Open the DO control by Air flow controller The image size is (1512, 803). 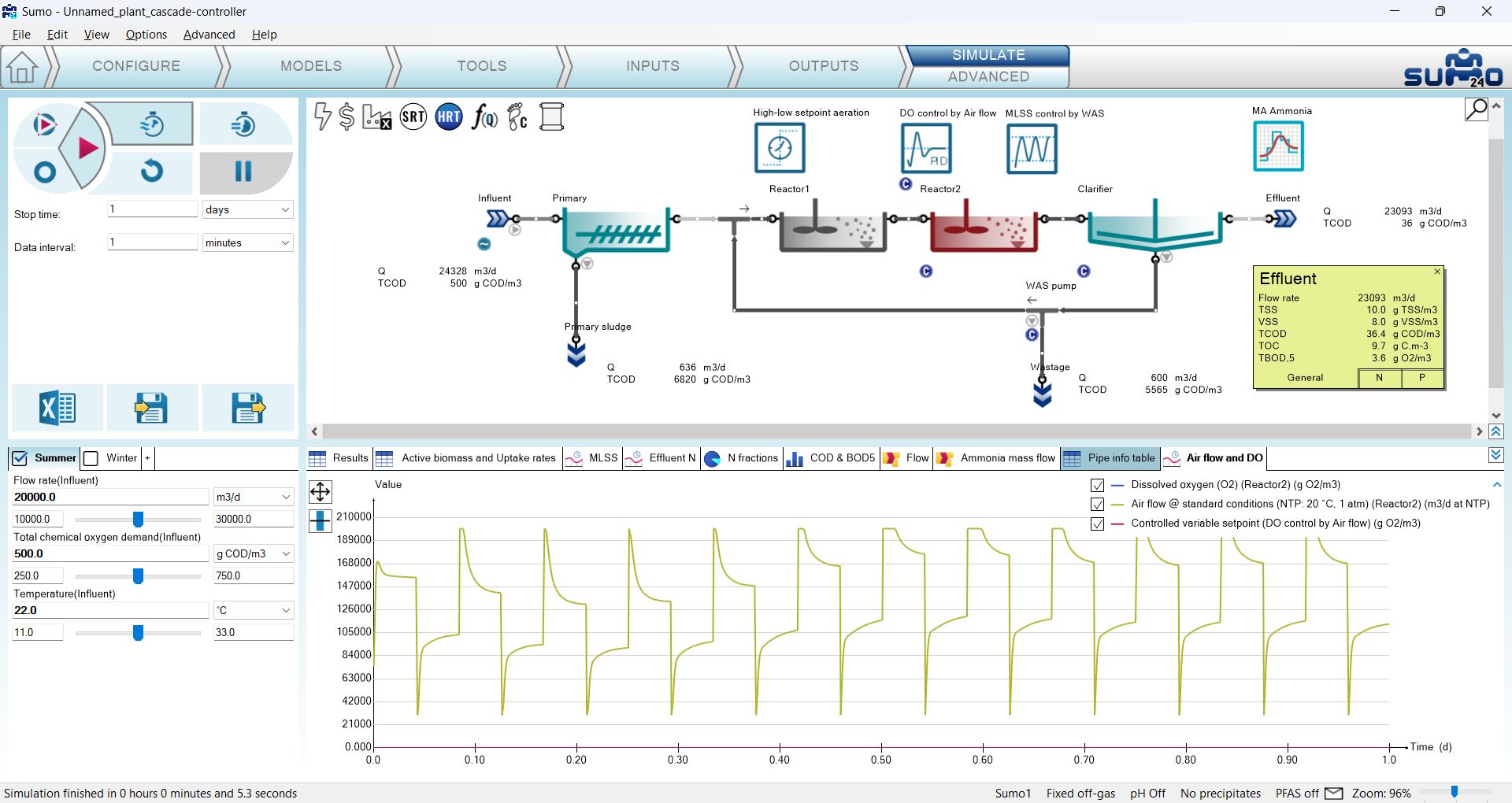[926, 148]
